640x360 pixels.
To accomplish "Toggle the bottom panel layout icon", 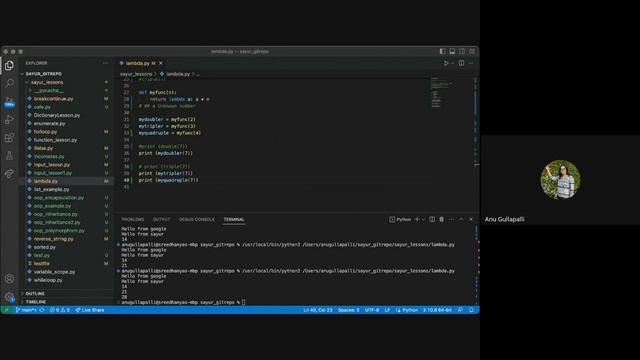I will click(x=452, y=51).
